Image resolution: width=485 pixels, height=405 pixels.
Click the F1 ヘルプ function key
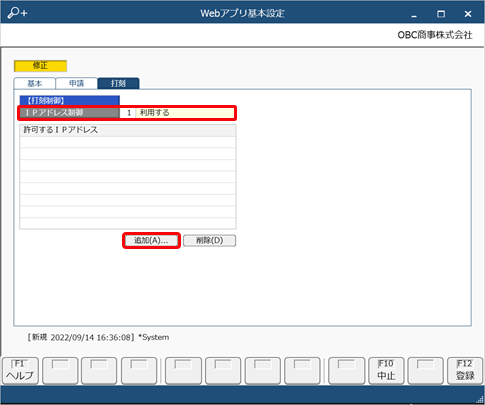pos(20,371)
